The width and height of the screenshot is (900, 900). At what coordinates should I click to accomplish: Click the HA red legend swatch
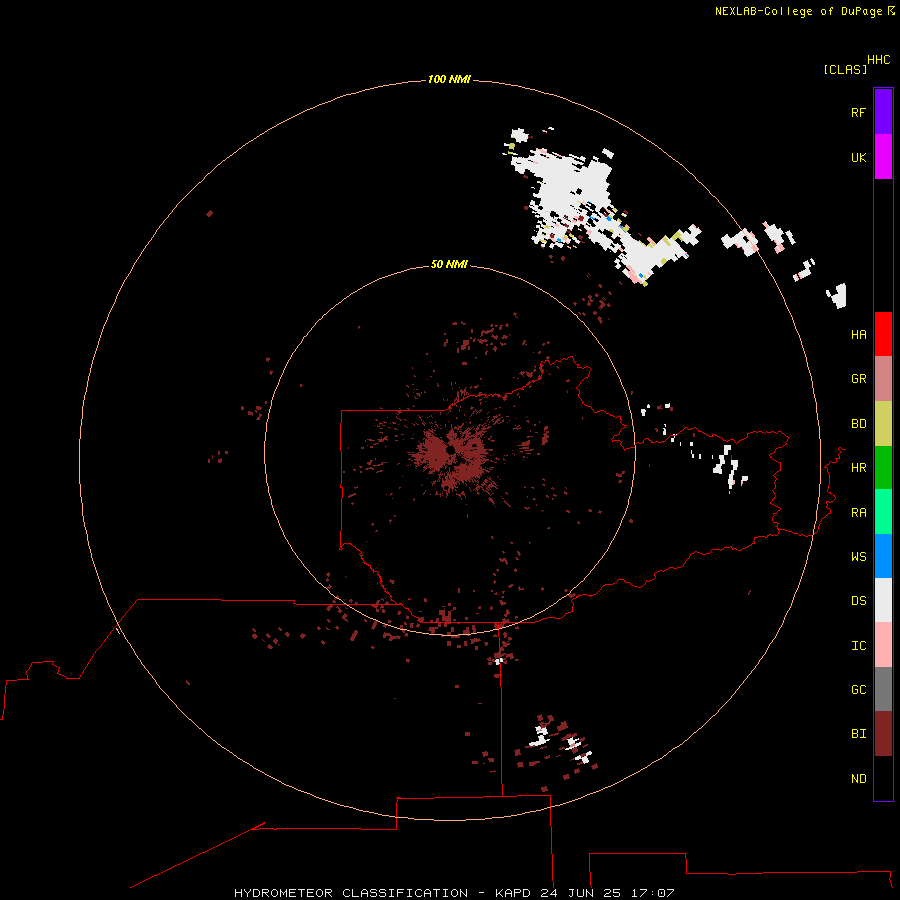[x=883, y=334]
